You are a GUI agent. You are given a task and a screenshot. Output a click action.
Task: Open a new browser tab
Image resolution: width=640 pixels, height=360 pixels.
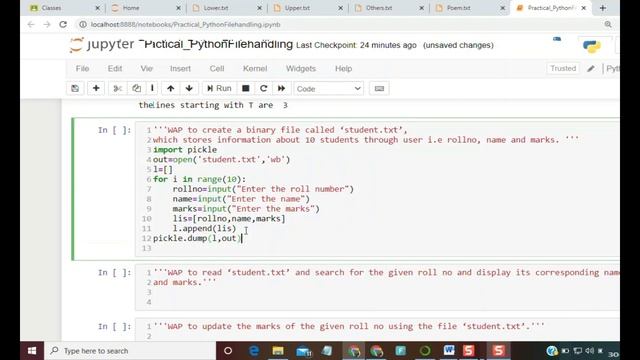(x=603, y=8)
